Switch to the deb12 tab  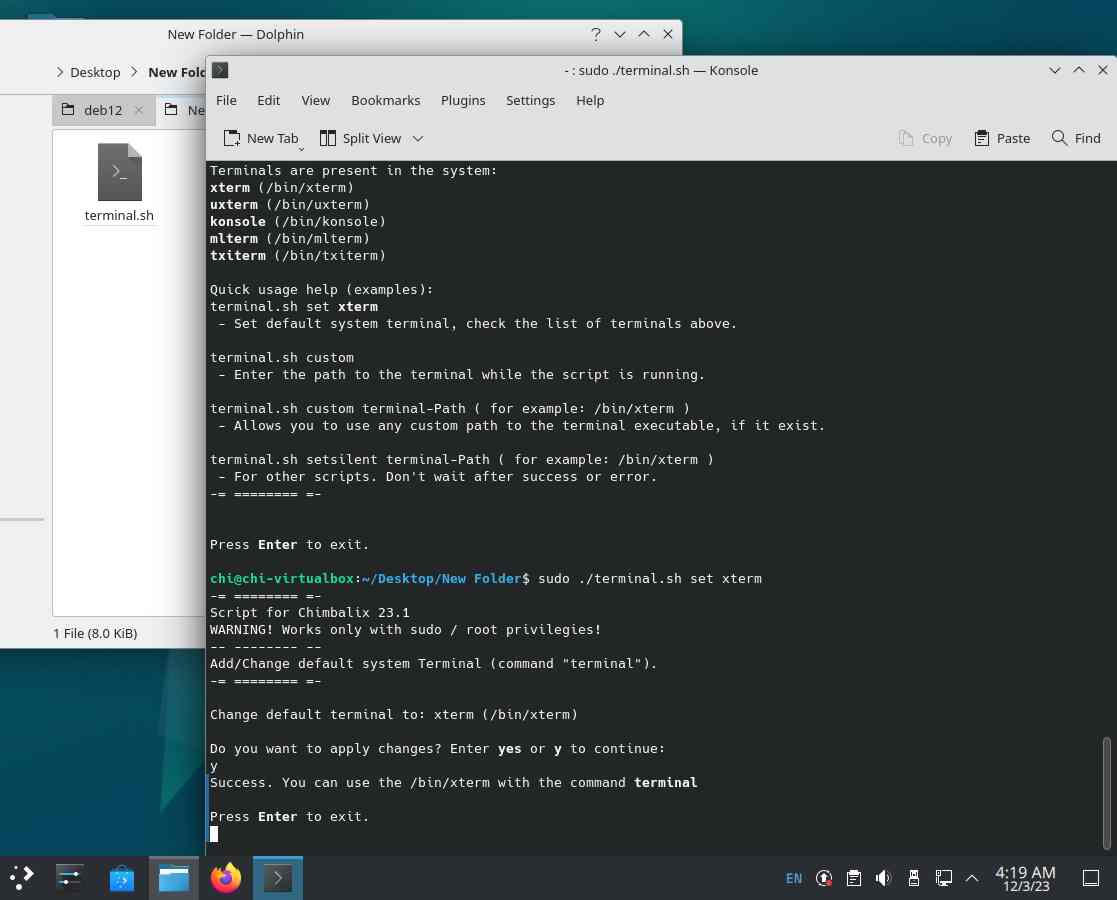tap(100, 110)
